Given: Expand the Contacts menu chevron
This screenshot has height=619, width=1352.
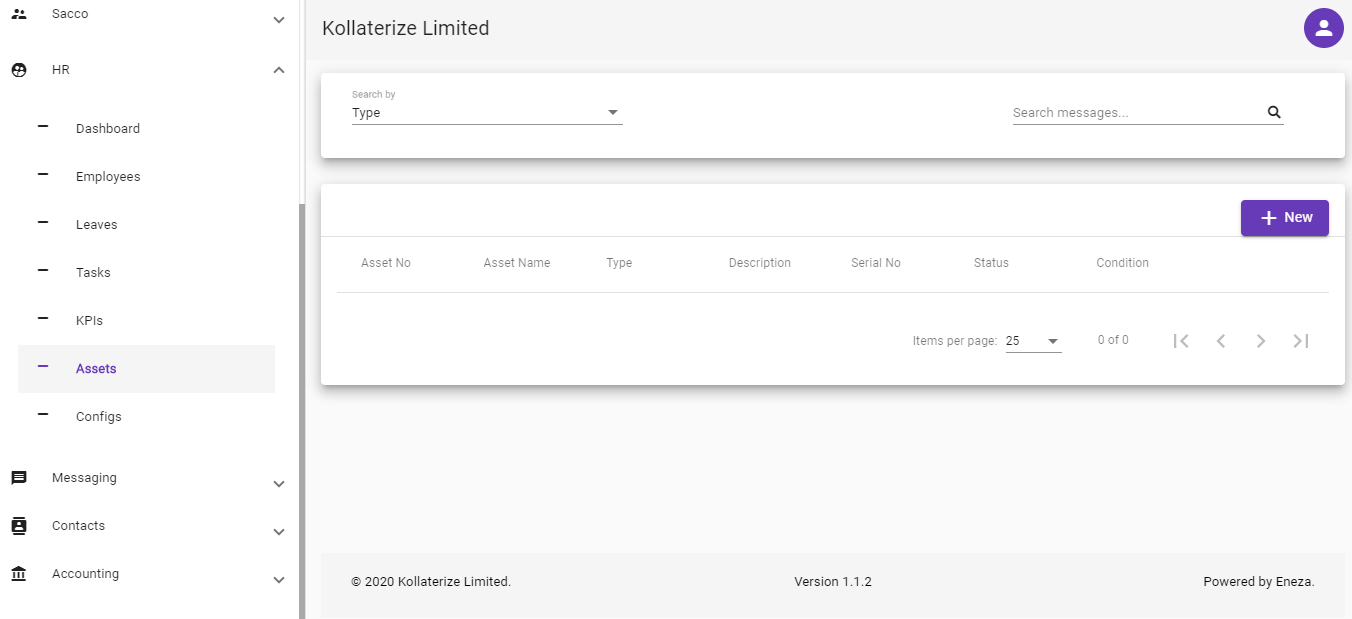Looking at the screenshot, I should pyautogui.click(x=279, y=532).
